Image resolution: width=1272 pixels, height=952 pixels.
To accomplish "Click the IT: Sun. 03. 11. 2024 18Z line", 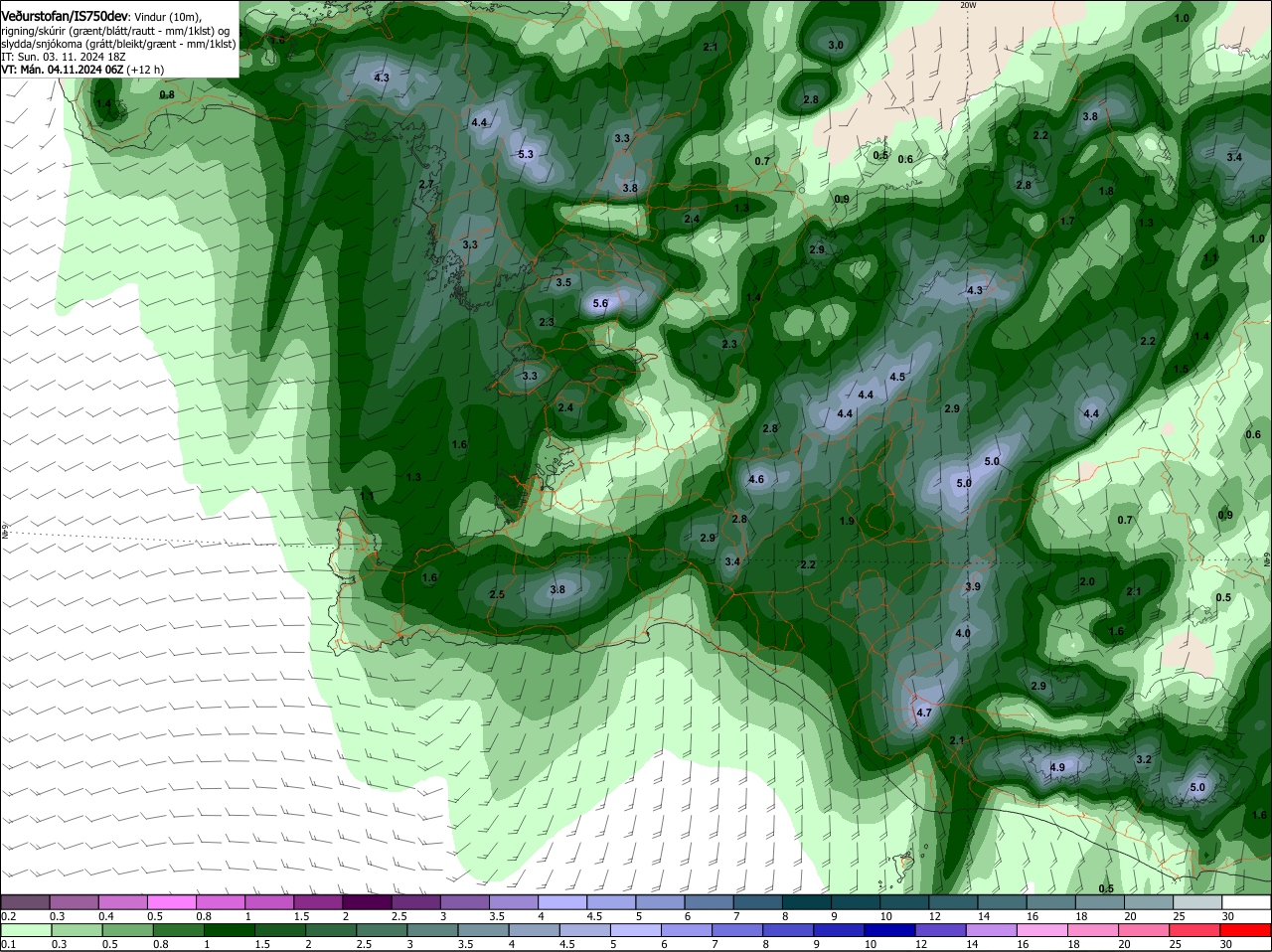I will [63, 57].
